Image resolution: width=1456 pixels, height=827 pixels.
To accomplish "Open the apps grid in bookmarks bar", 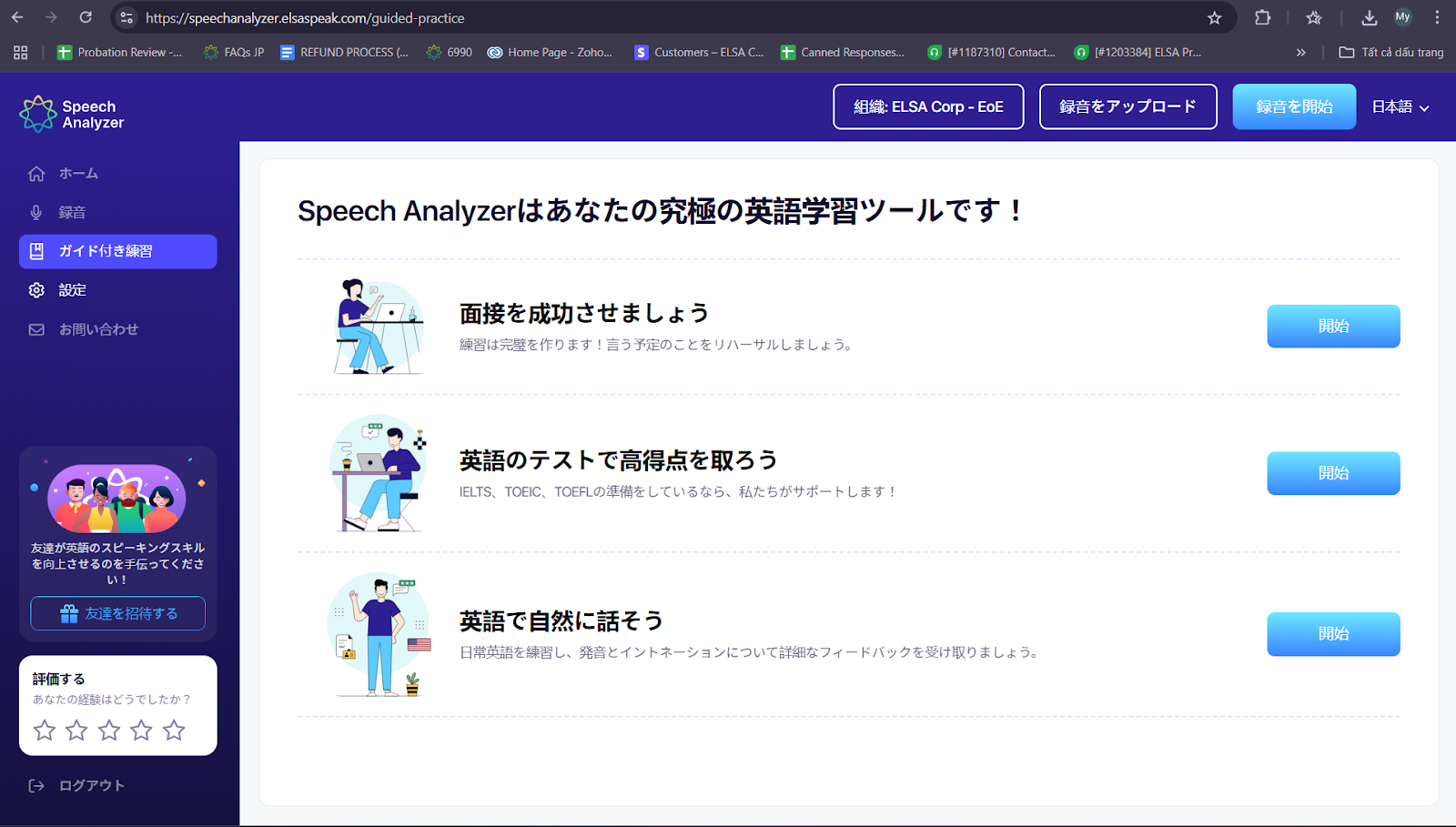I will (x=20, y=52).
